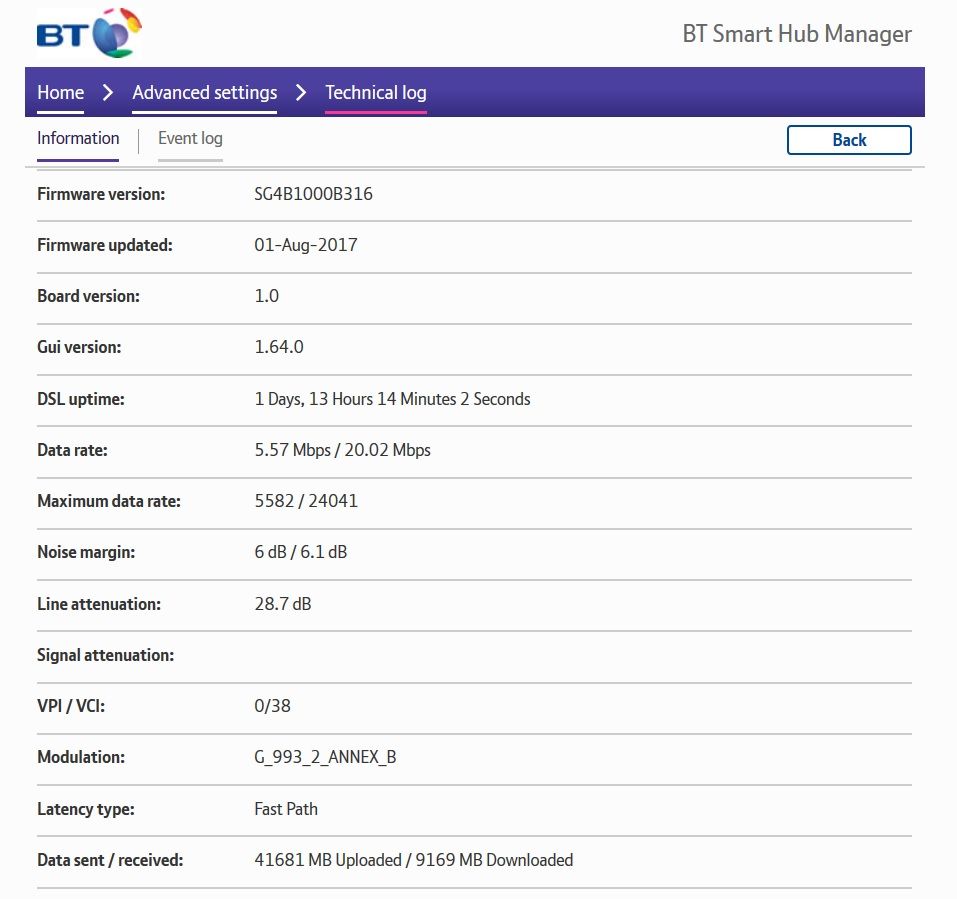957x899 pixels.
Task: Click the chevron after Advanced settings
Action: tap(301, 93)
